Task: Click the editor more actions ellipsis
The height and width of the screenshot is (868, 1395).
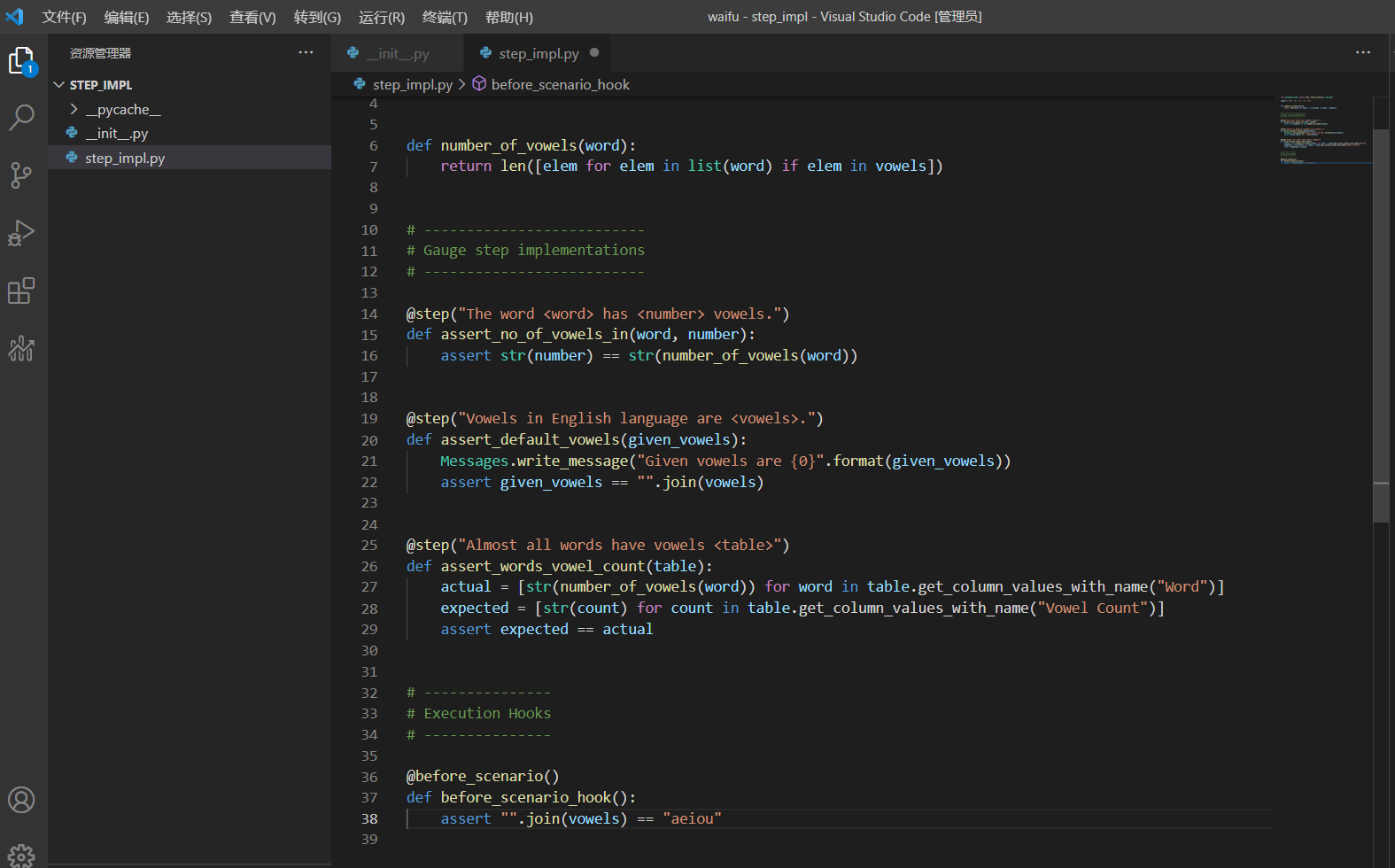Action: pyautogui.click(x=1362, y=53)
